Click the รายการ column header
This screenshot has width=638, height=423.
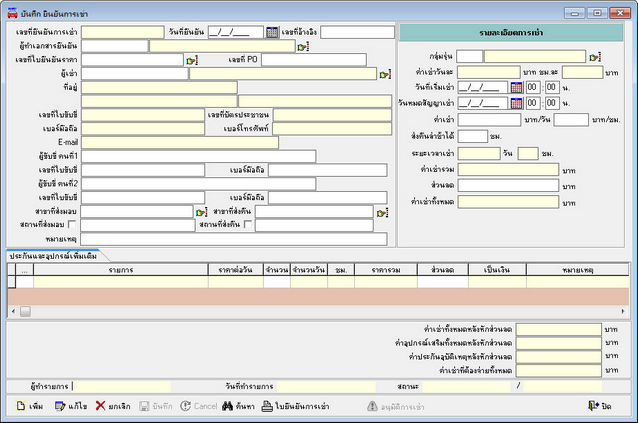(121, 270)
